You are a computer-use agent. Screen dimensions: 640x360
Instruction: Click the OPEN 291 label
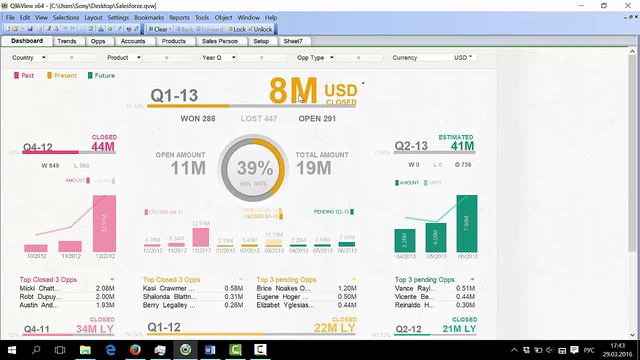317,119
